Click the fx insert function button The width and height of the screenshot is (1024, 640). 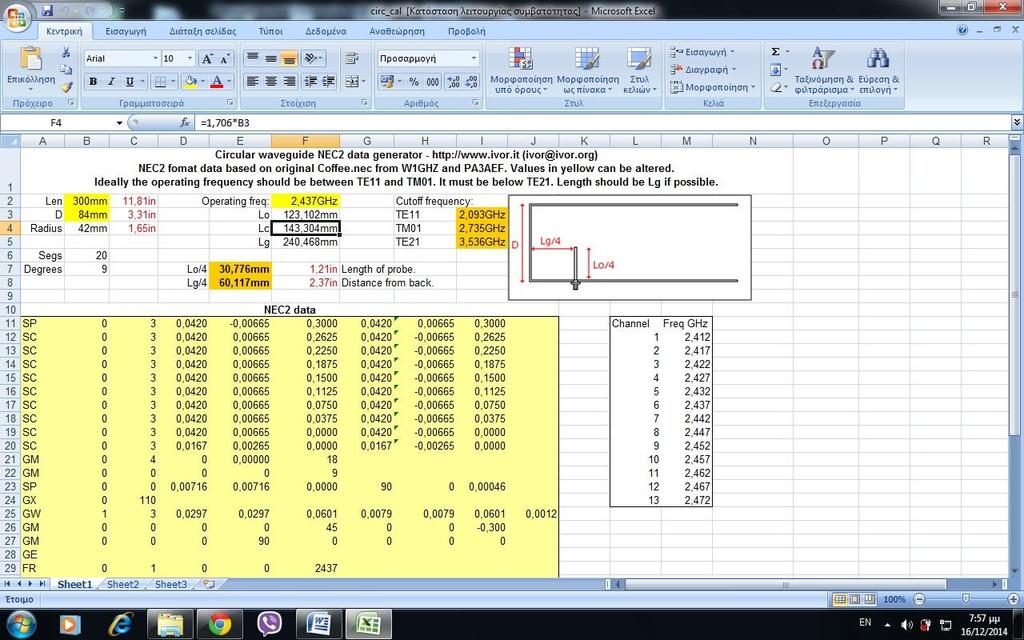(185, 123)
